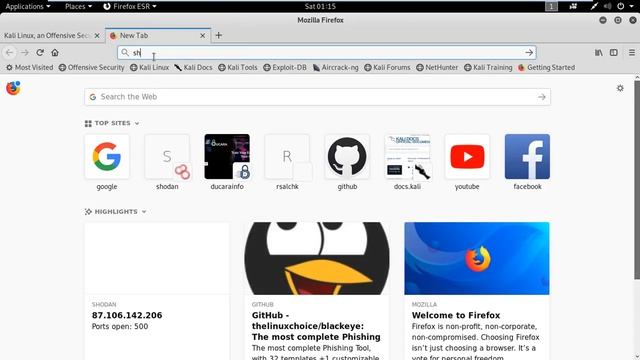The image size is (640, 360).
Task: Open Kali Forums bookmark
Action: 387,67
